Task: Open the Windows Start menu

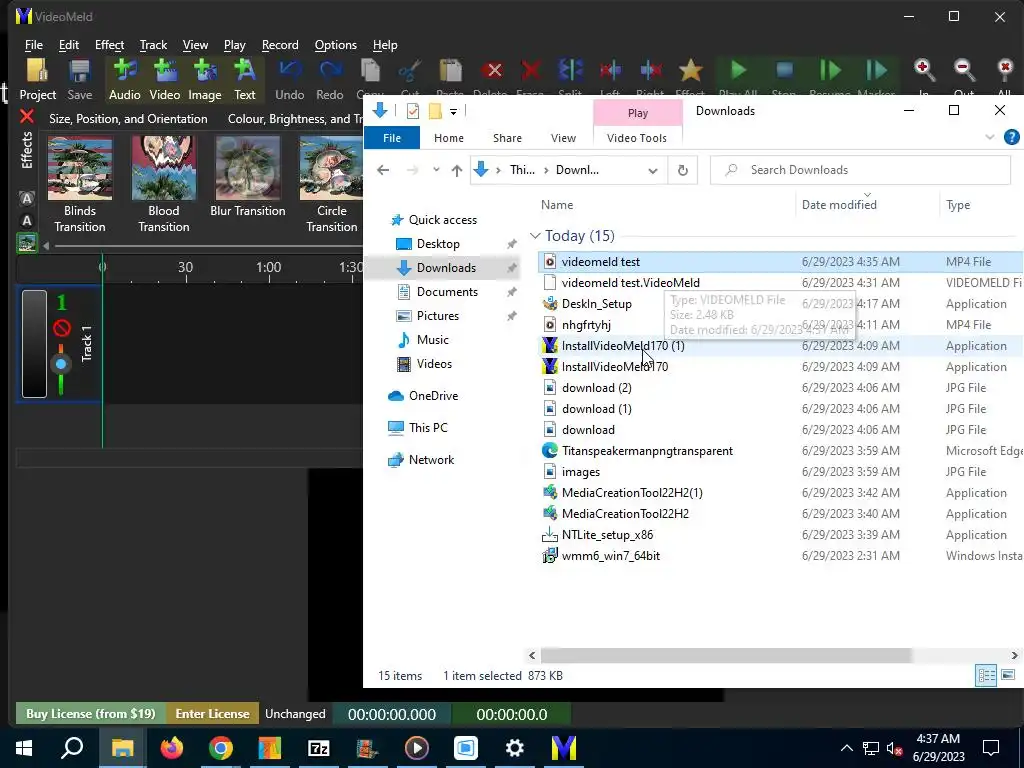Action: pos(24,748)
